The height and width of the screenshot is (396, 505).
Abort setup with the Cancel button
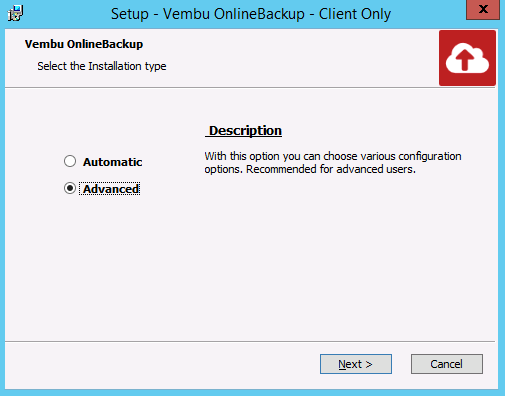click(447, 364)
